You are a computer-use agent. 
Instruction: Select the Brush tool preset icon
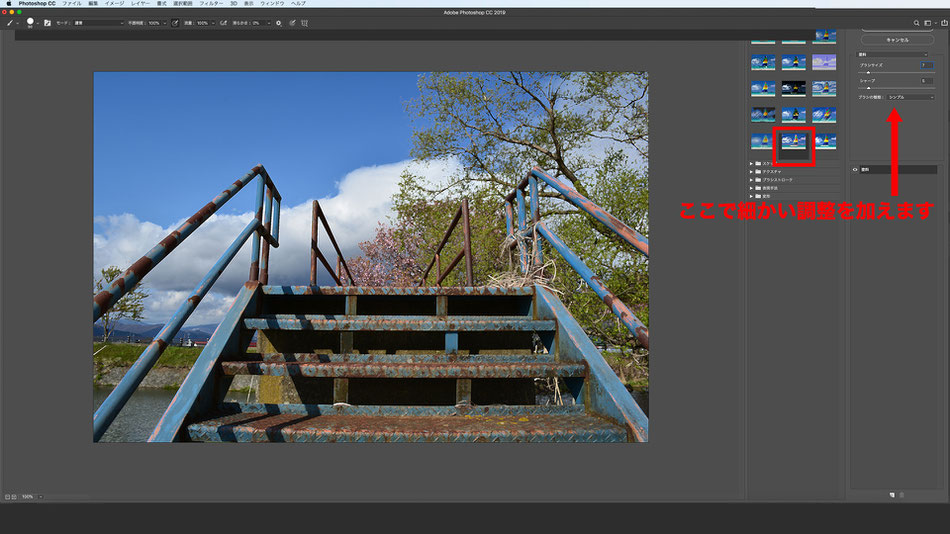coord(10,23)
